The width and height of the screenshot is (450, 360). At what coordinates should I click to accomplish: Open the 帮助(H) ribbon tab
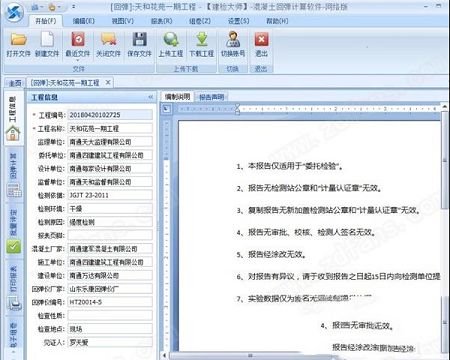pos(277,21)
